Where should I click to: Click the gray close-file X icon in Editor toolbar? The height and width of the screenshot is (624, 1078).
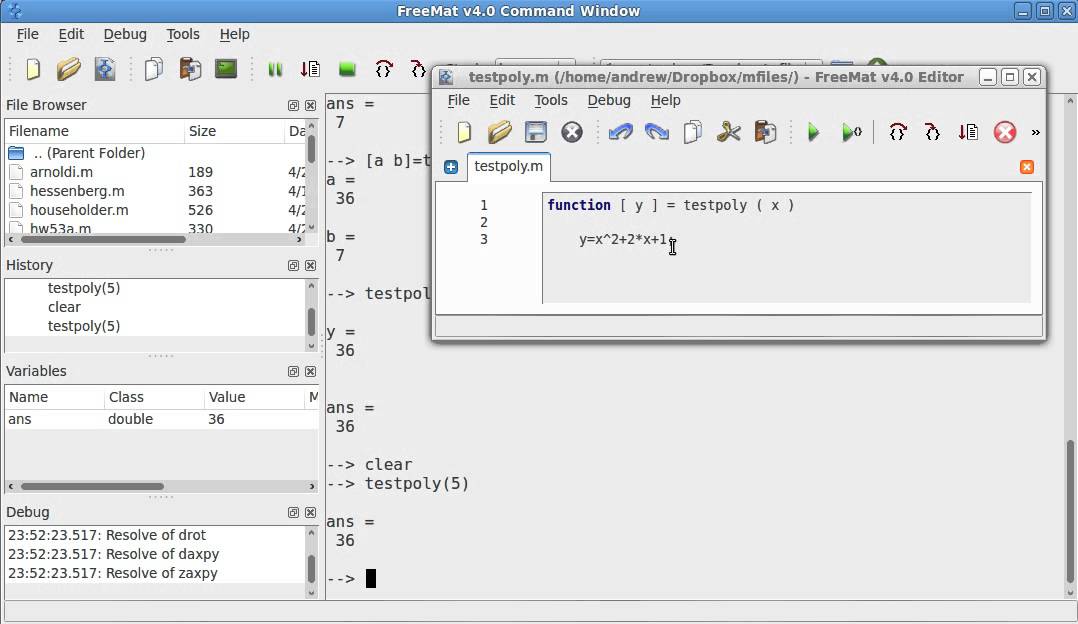[572, 131]
